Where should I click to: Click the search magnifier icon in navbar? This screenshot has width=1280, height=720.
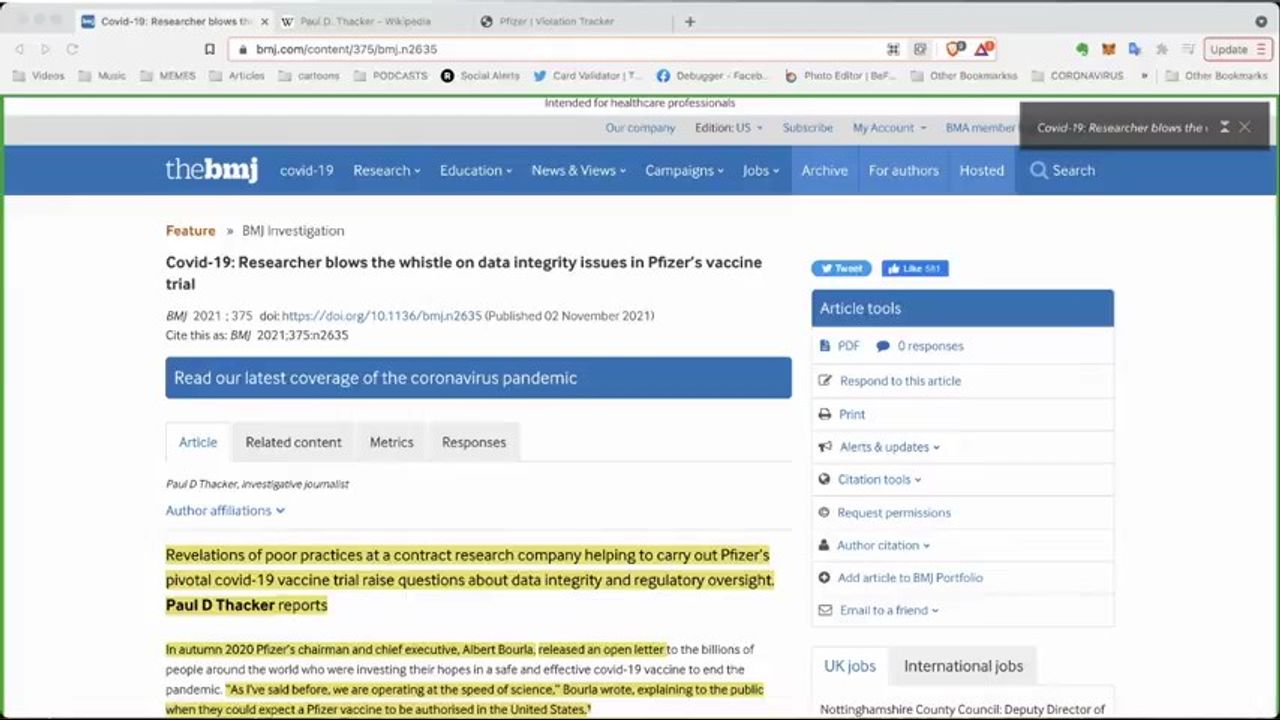1039,170
